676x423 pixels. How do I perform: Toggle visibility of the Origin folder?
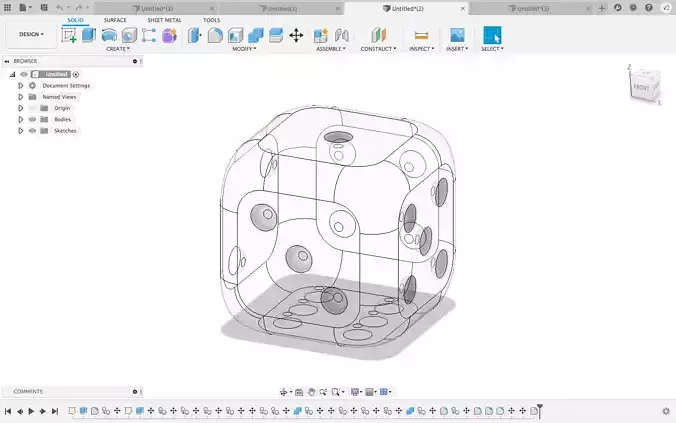[x=32, y=108]
